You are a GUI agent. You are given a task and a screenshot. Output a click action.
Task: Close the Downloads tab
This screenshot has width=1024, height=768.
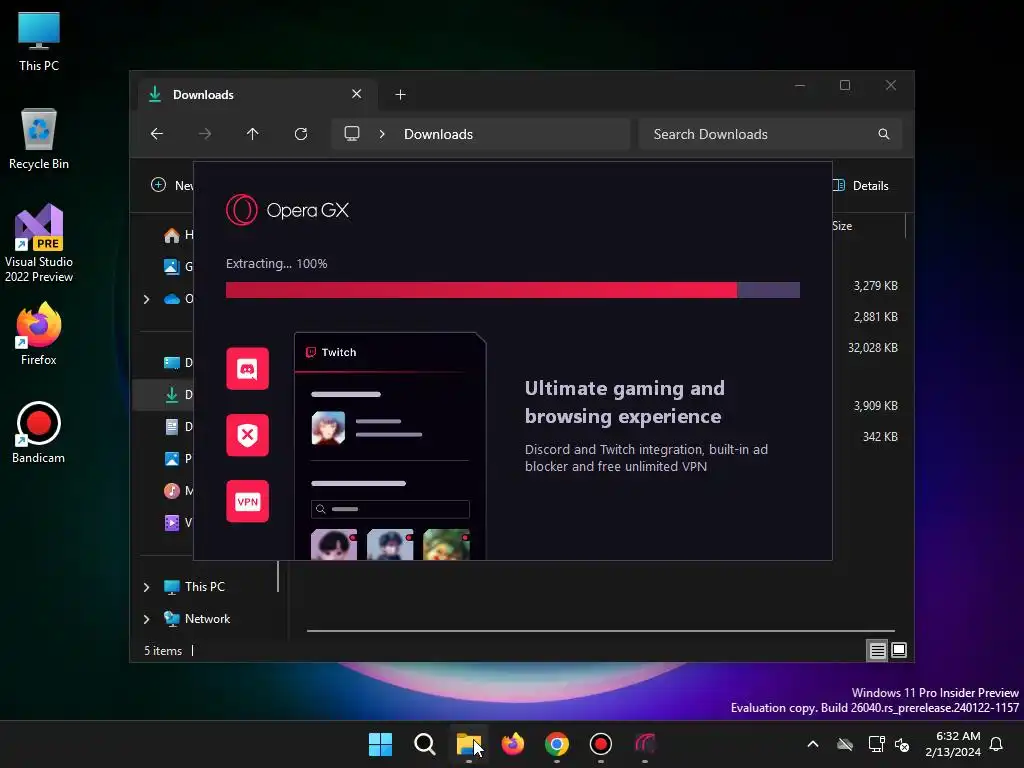pyautogui.click(x=357, y=94)
